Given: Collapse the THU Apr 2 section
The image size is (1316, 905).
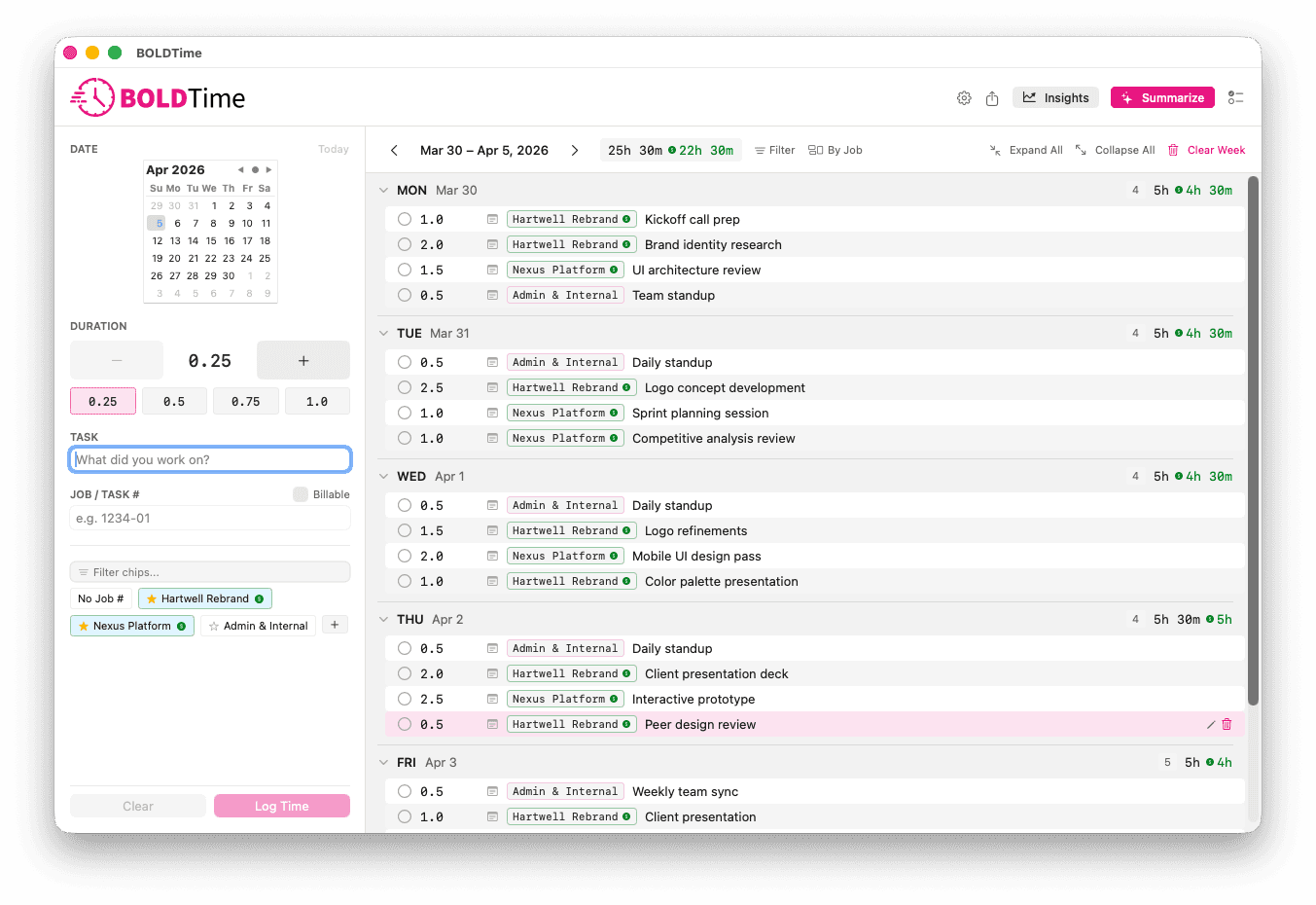Looking at the screenshot, I should pos(382,619).
